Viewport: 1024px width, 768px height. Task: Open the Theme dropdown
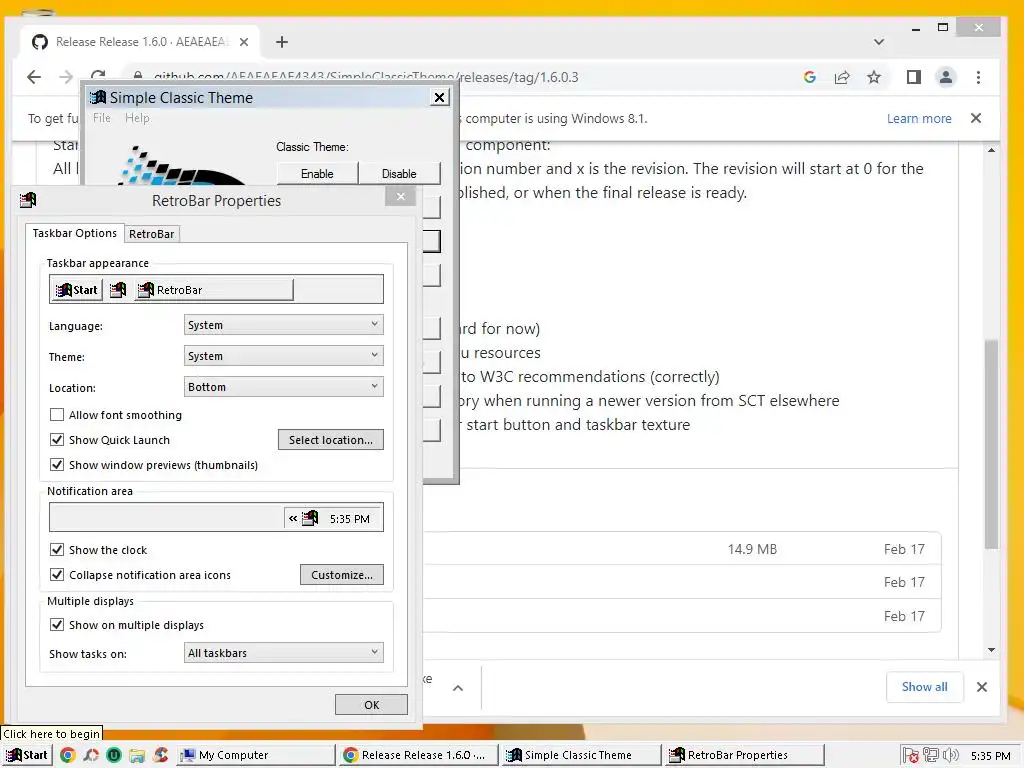pyautogui.click(x=283, y=356)
